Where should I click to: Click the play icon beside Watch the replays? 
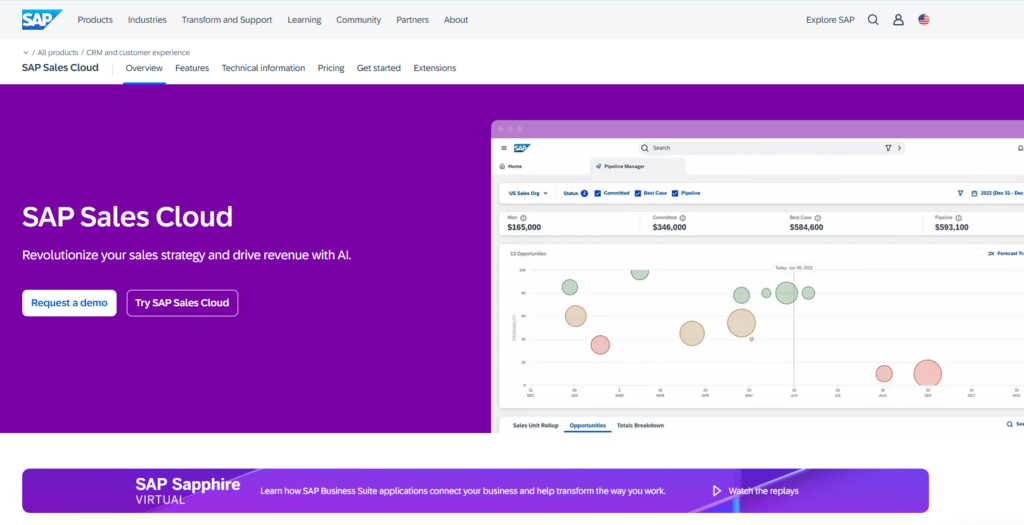point(716,490)
